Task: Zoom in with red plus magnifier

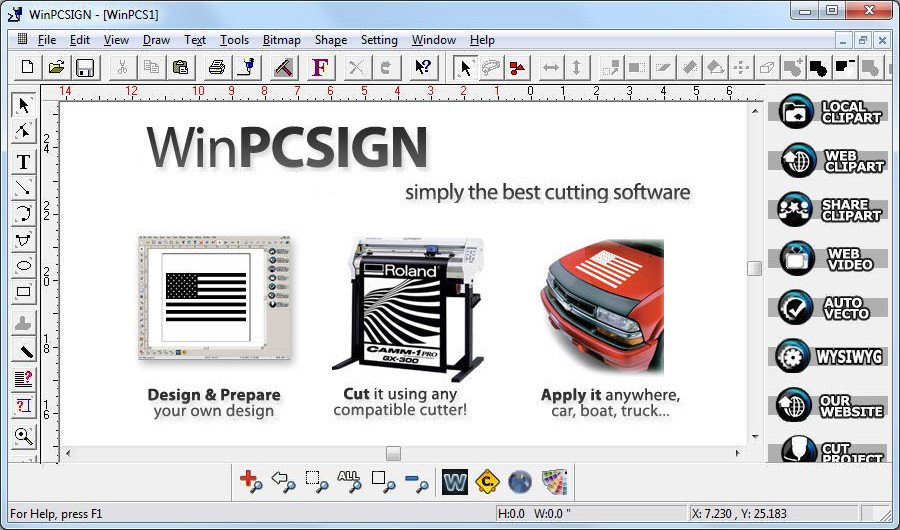Action: point(251,481)
